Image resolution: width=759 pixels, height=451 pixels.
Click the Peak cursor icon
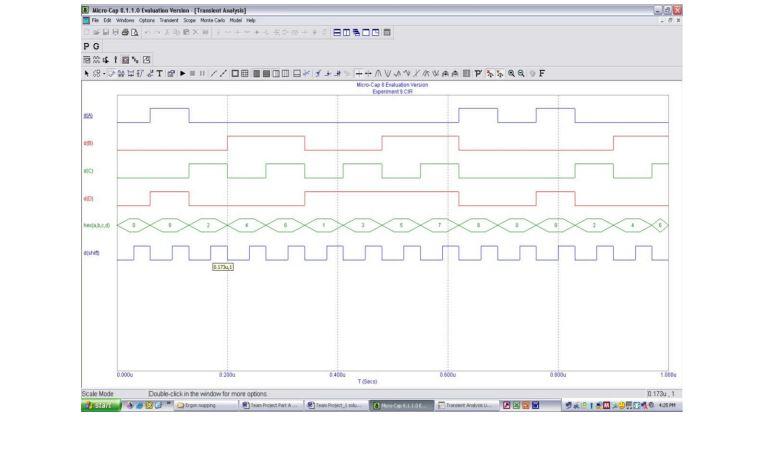coord(378,74)
